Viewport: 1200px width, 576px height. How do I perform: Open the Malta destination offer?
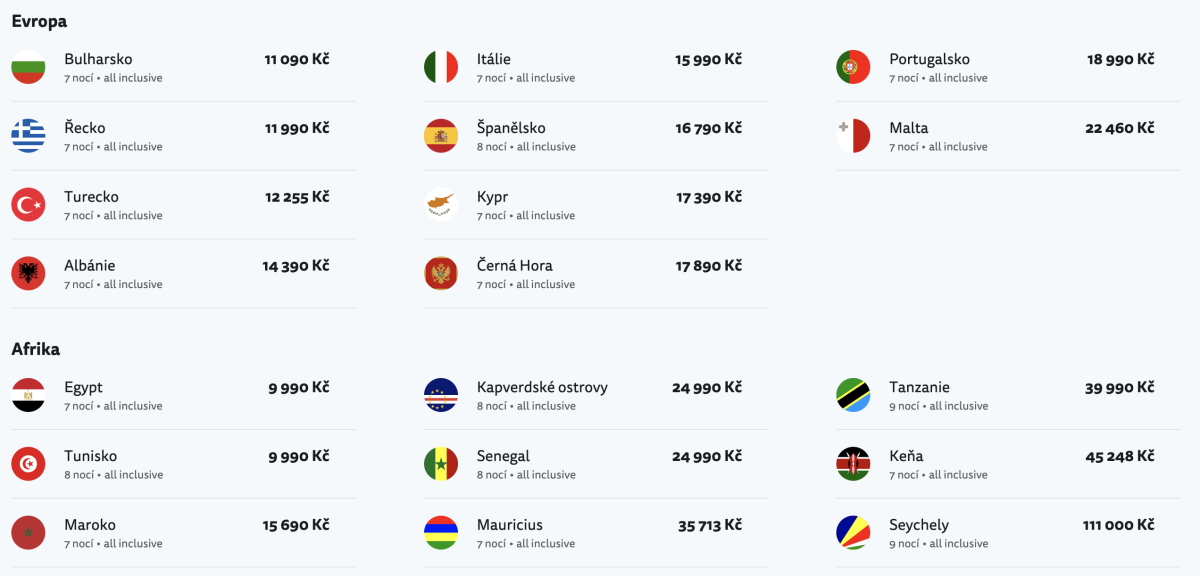(x=909, y=128)
